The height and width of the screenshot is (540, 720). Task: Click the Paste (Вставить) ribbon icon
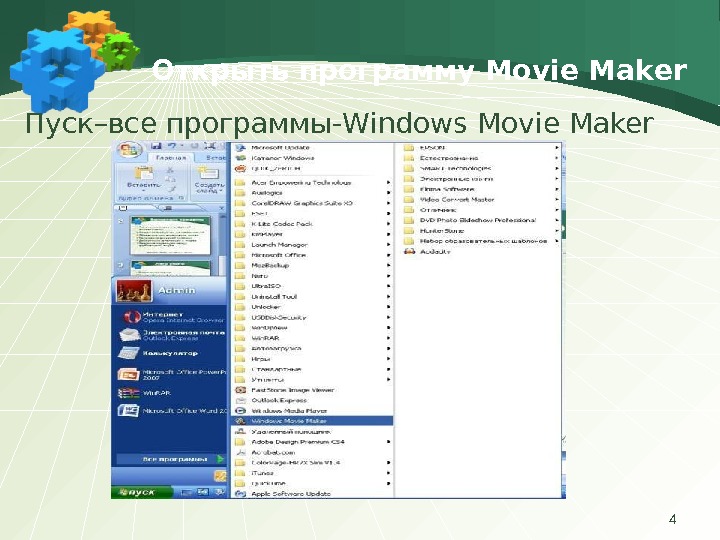click(x=144, y=174)
